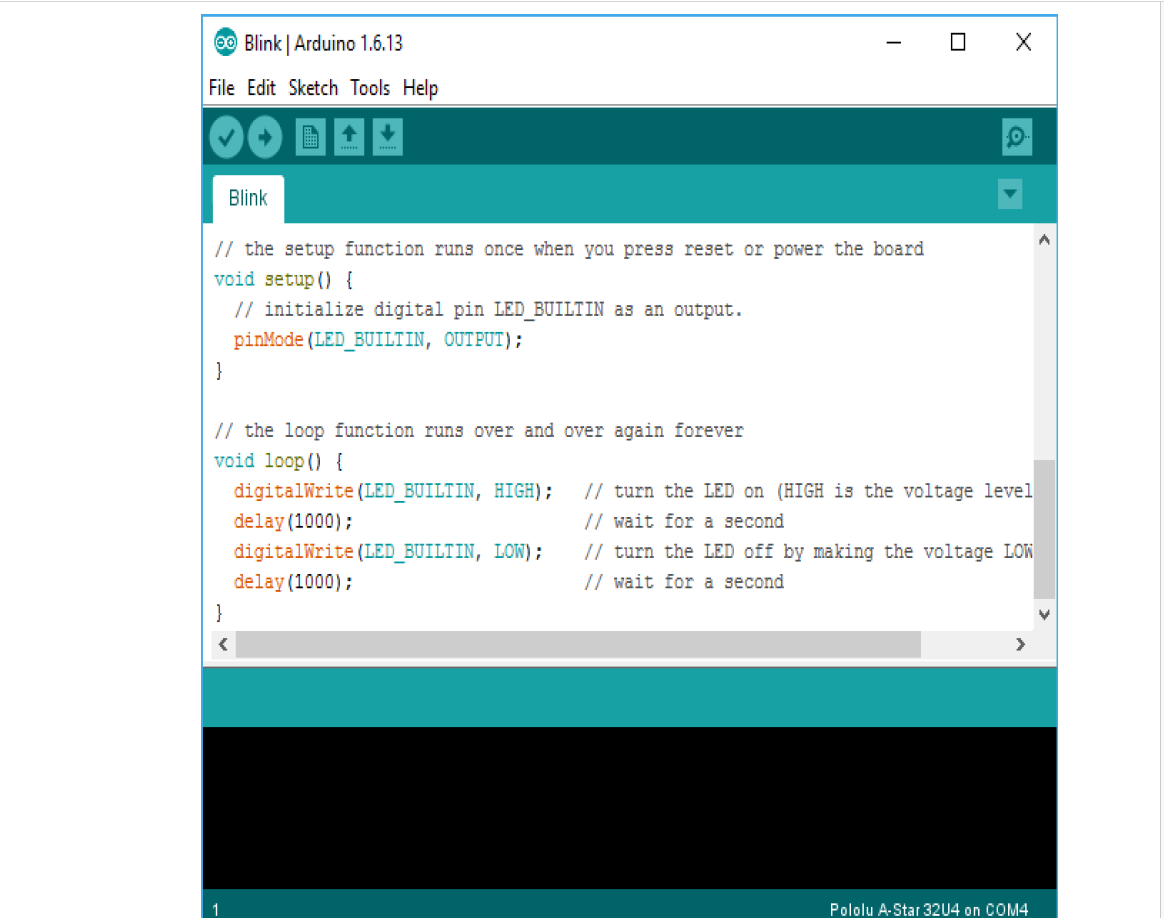Viewport: 1164px width, 918px height.
Task: Click the horizontal scrollbar left arrow
Action: (x=223, y=644)
